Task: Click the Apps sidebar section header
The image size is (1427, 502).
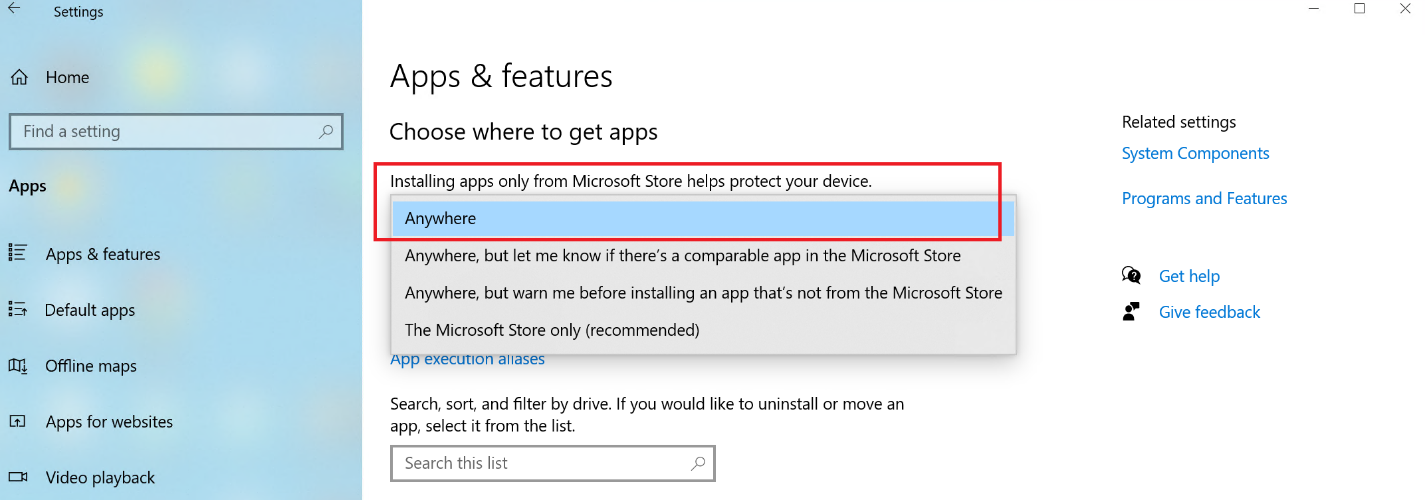Action: point(27,186)
